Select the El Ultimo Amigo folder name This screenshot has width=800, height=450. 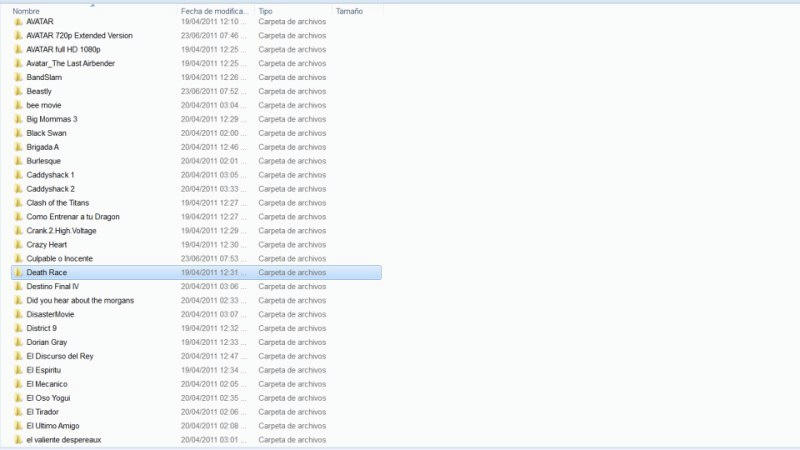point(53,426)
